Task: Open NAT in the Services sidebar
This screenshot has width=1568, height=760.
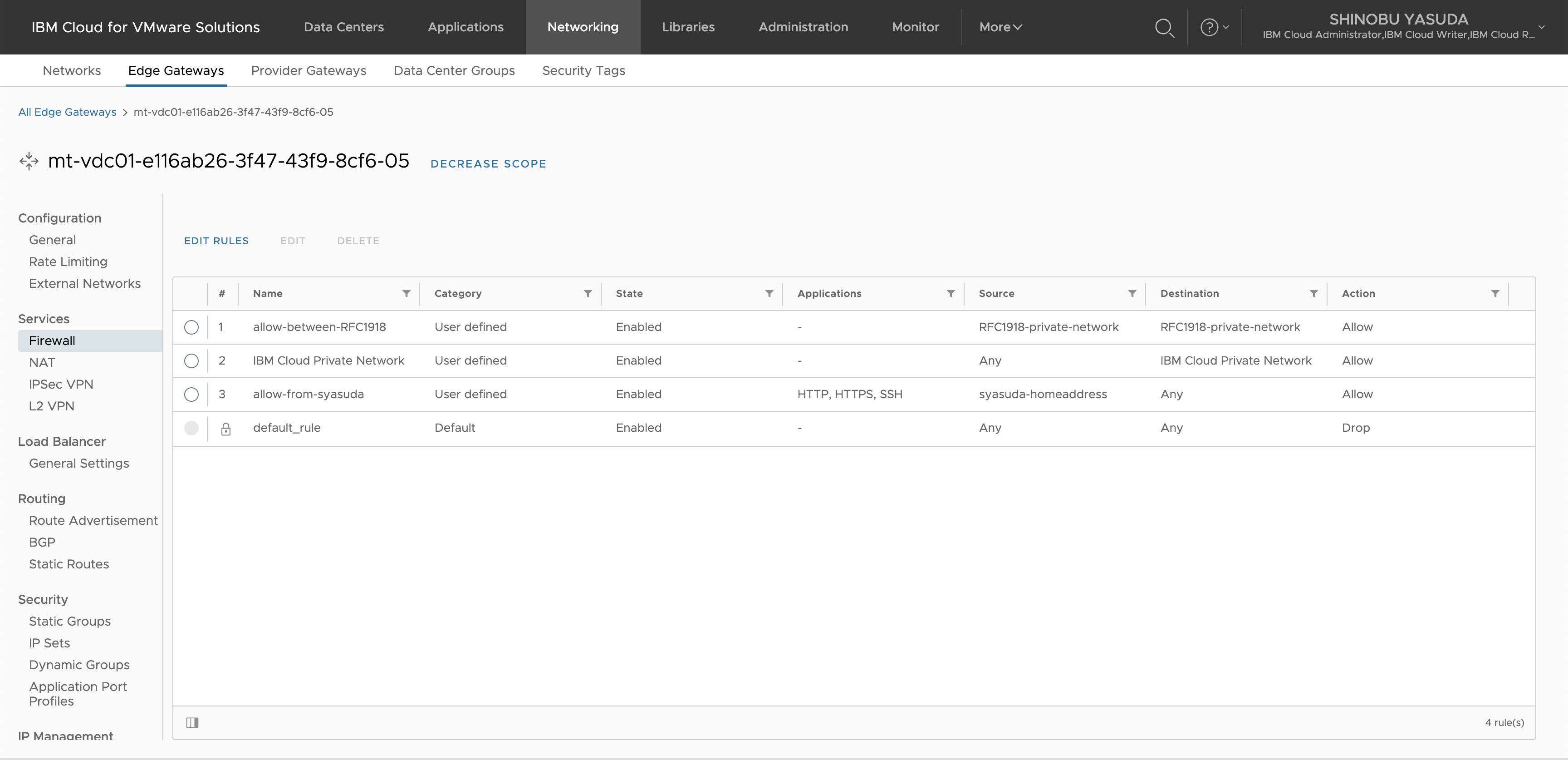Action: pyautogui.click(x=42, y=362)
